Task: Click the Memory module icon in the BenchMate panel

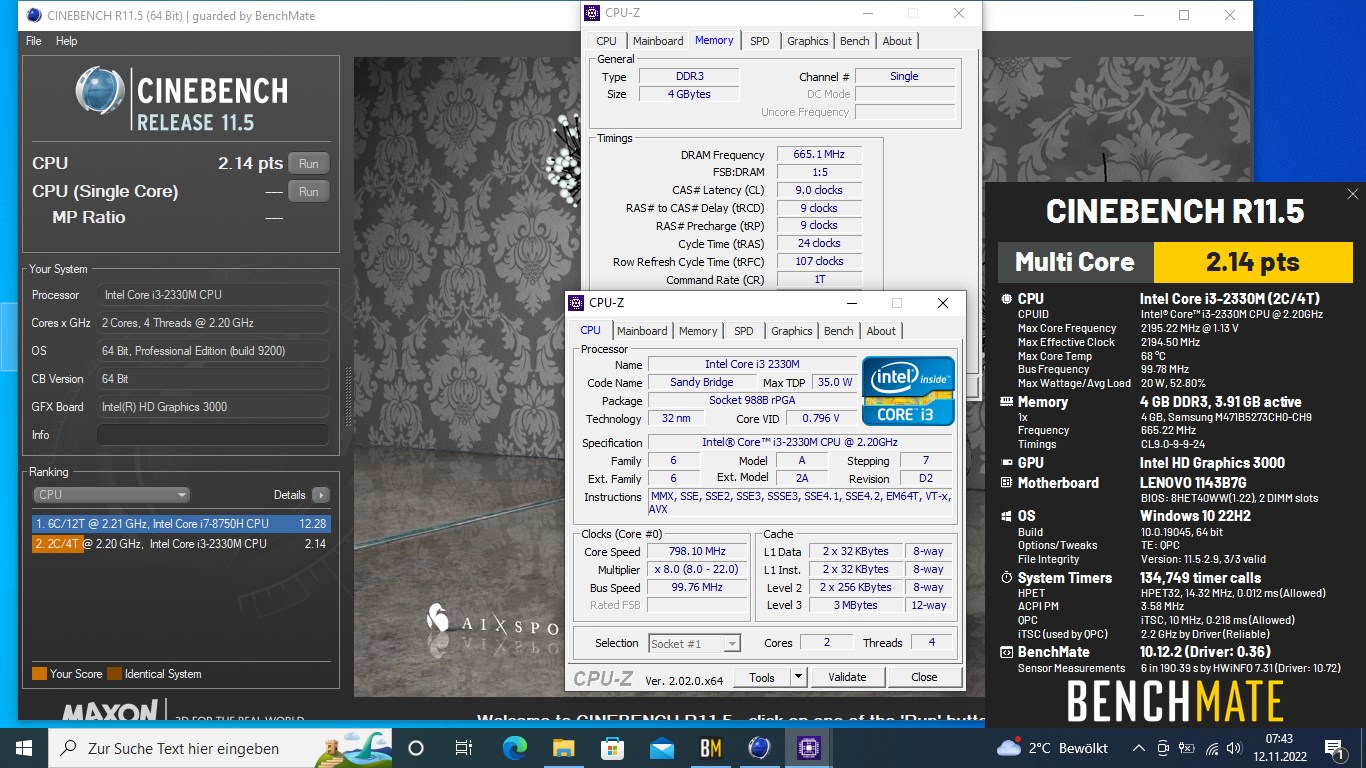Action: pyautogui.click(x=1006, y=402)
